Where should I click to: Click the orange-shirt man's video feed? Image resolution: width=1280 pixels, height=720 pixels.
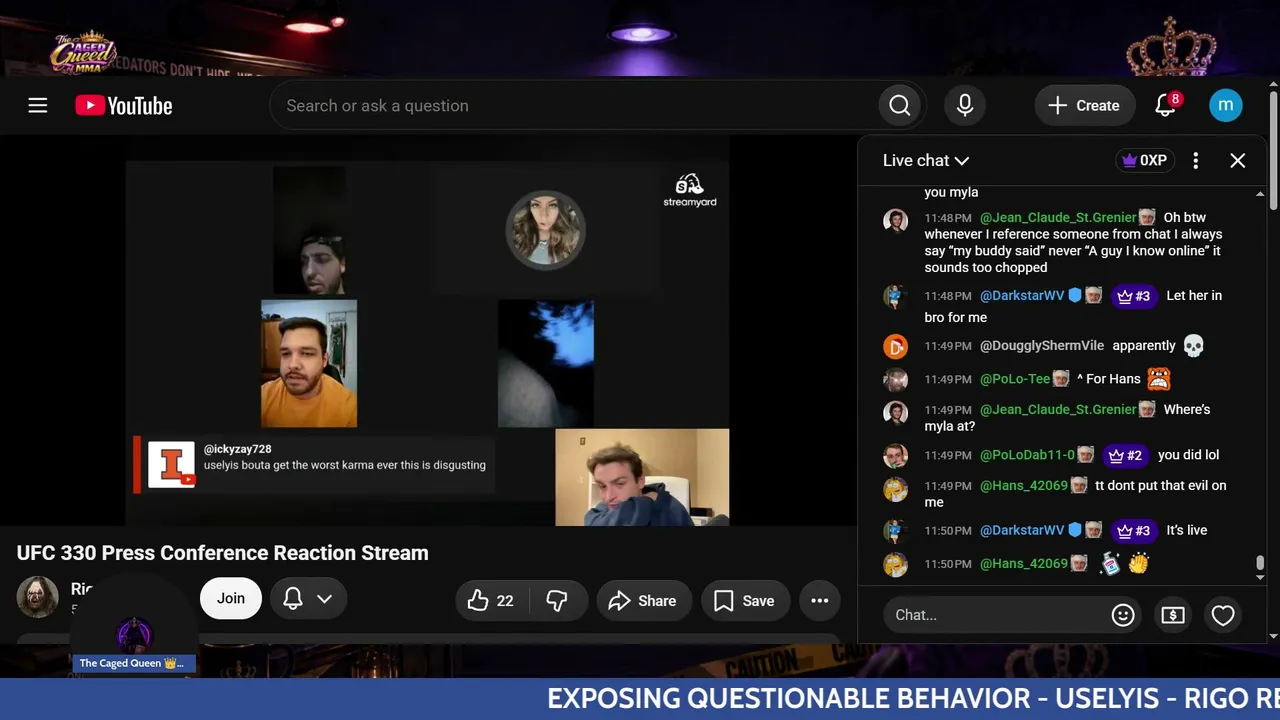point(309,364)
